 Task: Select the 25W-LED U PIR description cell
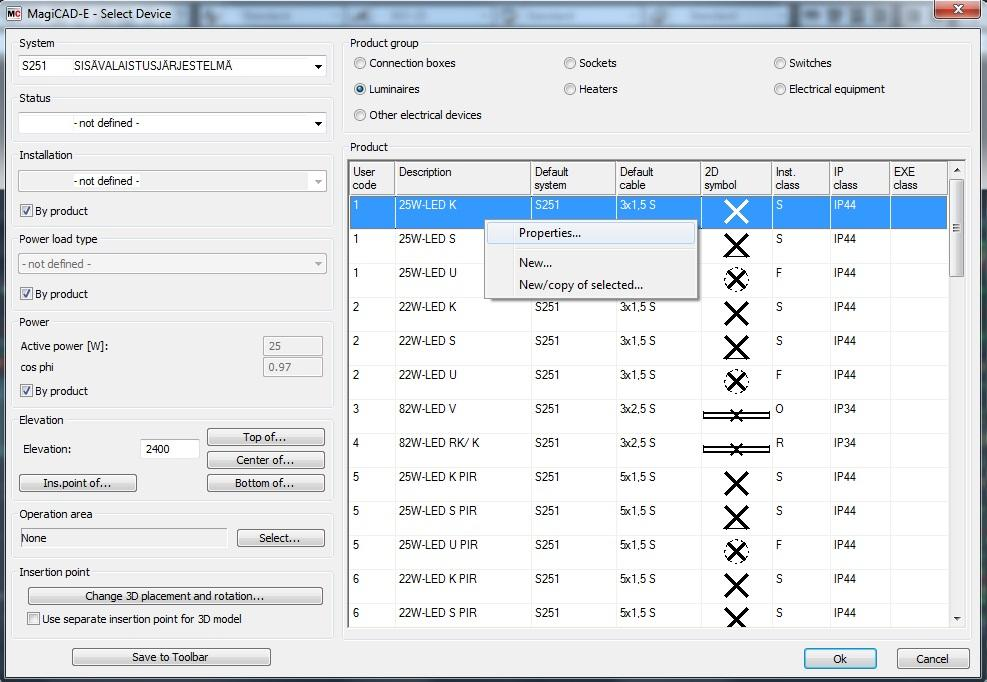(463, 552)
